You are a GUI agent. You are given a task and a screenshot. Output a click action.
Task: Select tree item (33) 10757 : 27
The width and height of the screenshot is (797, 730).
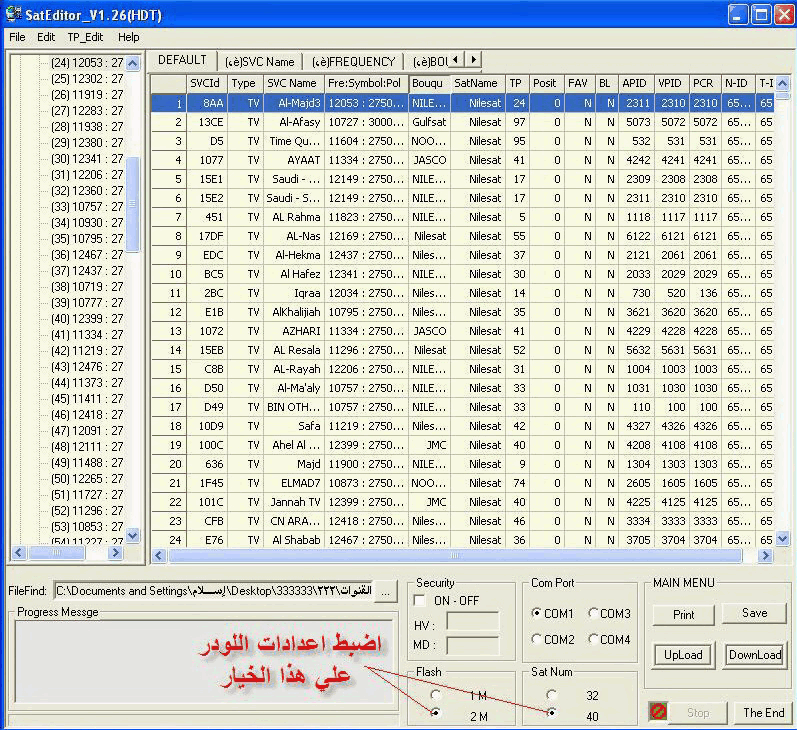pyautogui.click(x=87, y=207)
